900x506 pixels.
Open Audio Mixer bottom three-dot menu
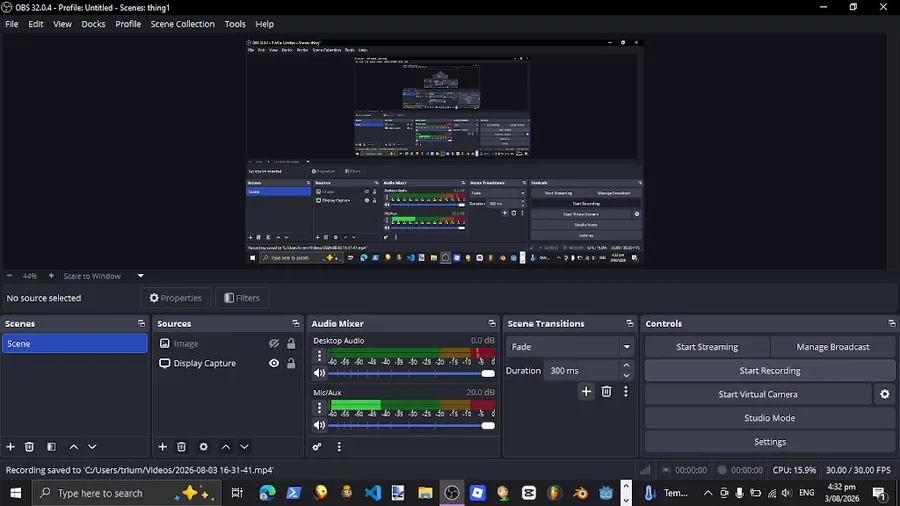pos(339,446)
